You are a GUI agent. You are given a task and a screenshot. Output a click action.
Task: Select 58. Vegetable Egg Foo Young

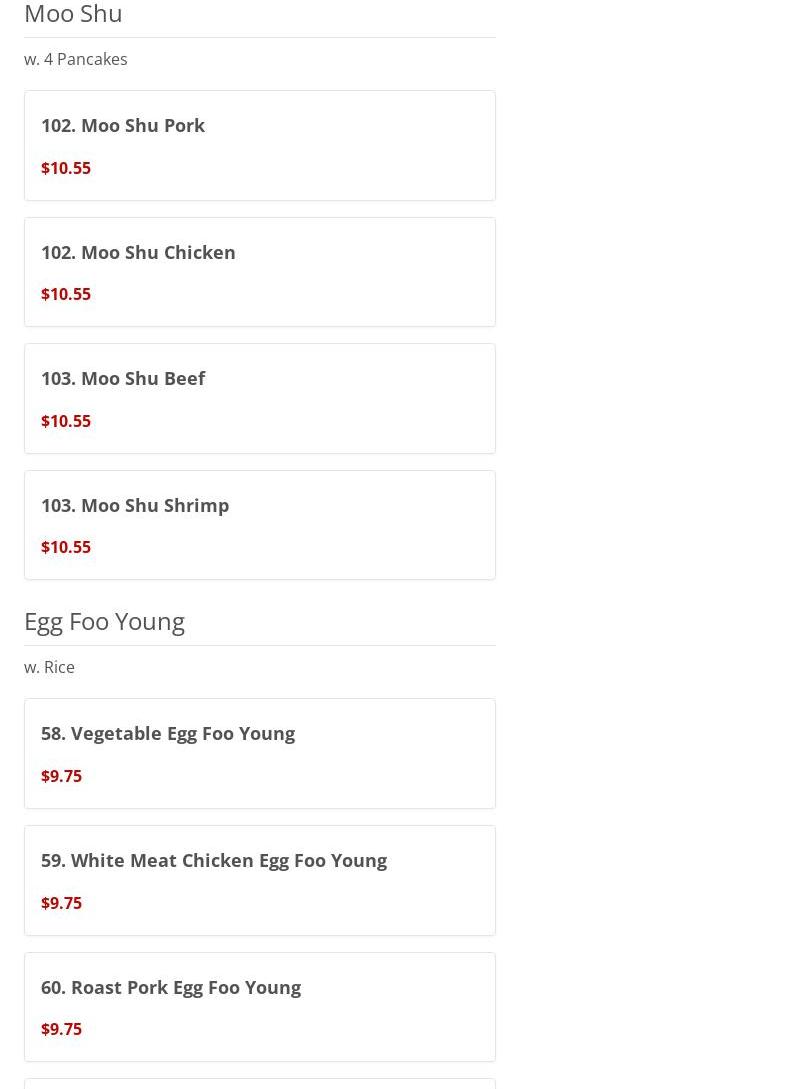click(x=168, y=733)
